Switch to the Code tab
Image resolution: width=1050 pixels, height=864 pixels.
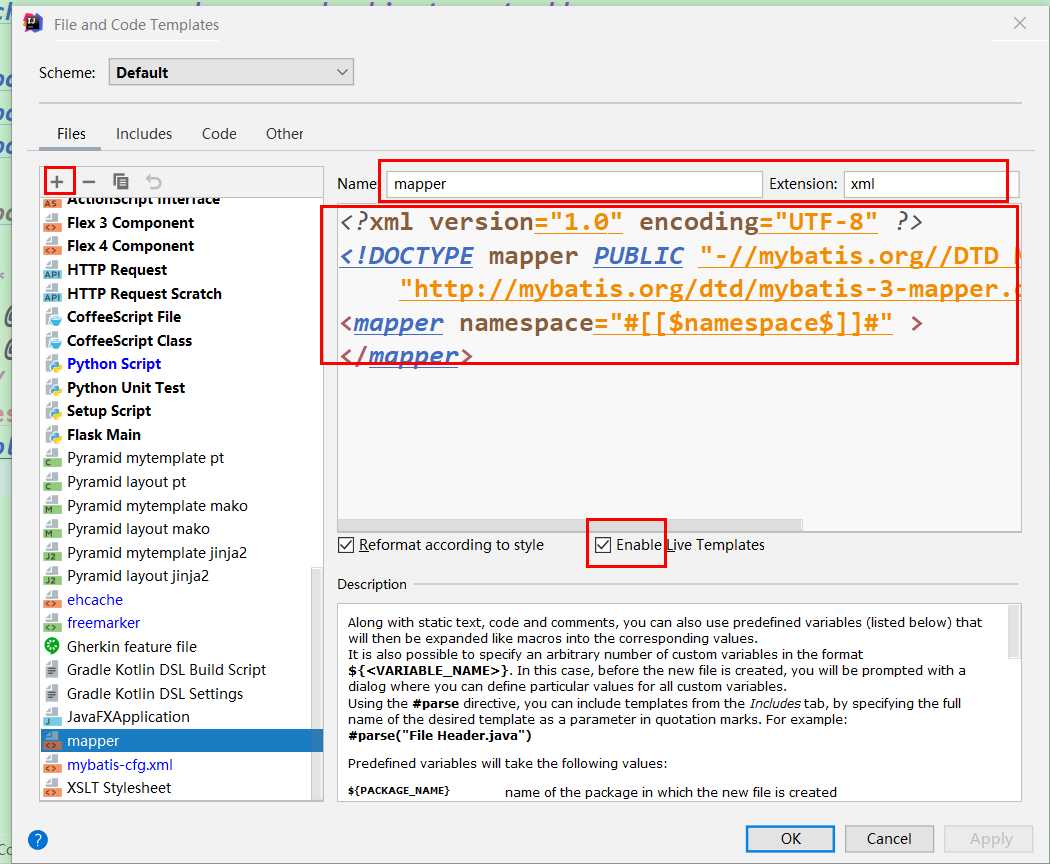click(219, 134)
